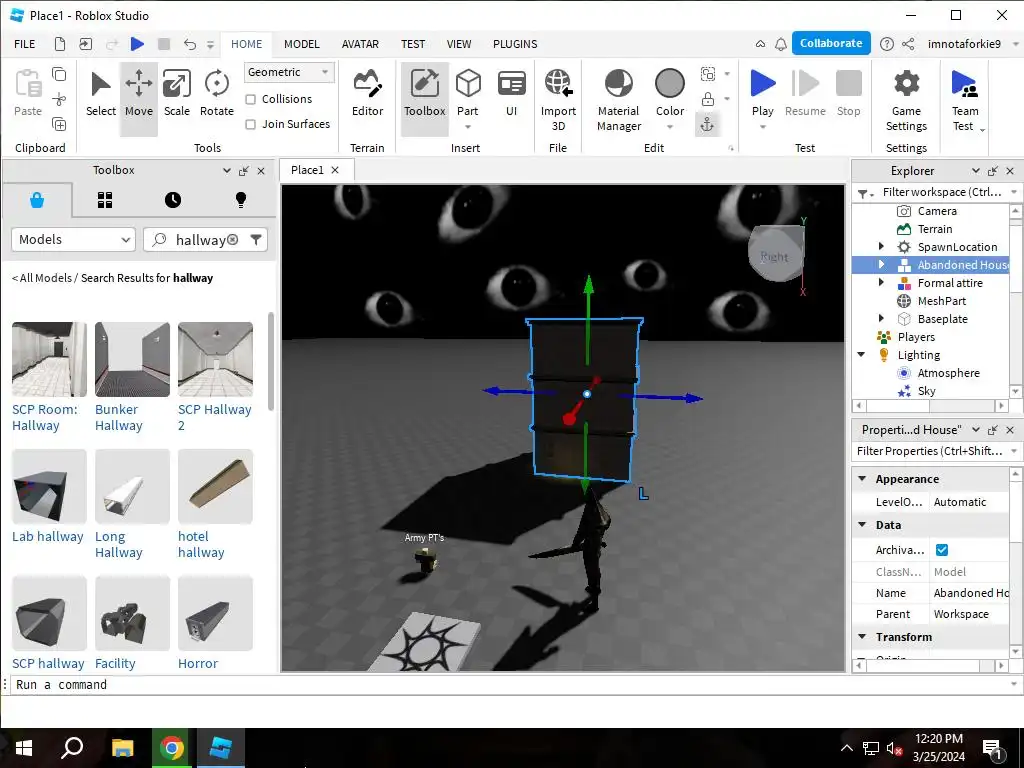This screenshot has width=1024, height=768.
Task: Switch to the PLUGINS ribbon tab
Action: tap(515, 44)
